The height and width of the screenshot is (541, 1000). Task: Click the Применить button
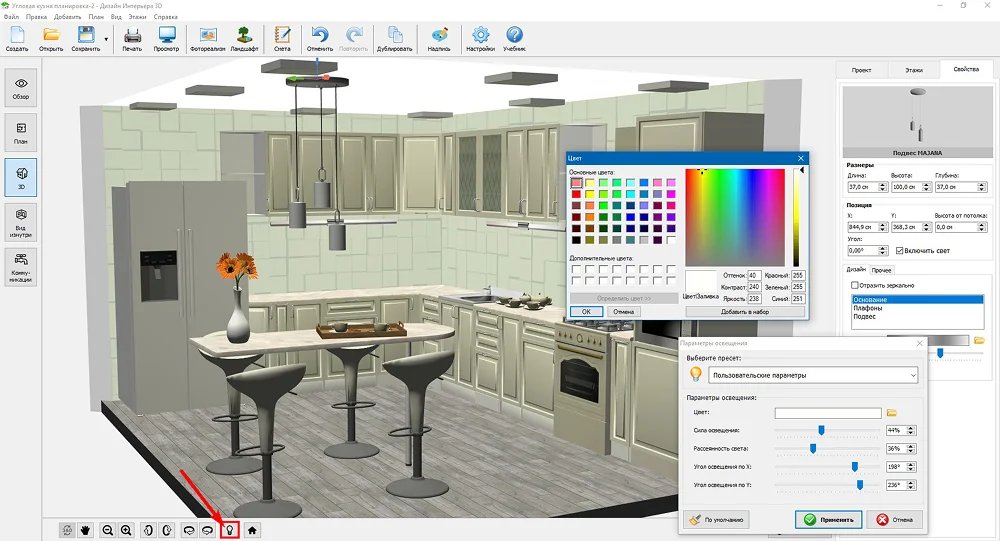click(x=828, y=519)
